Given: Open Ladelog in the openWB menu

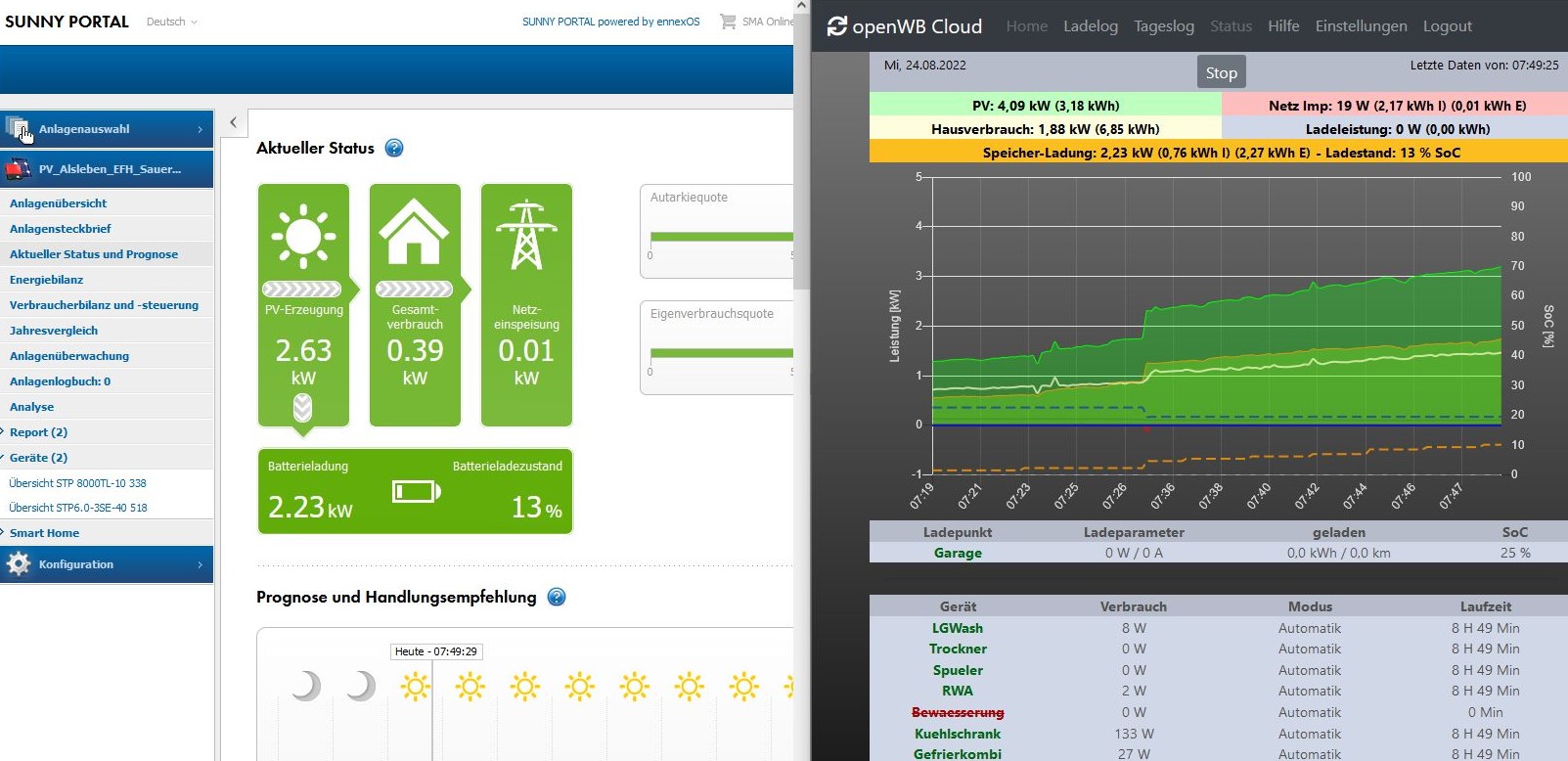Looking at the screenshot, I should (1090, 26).
